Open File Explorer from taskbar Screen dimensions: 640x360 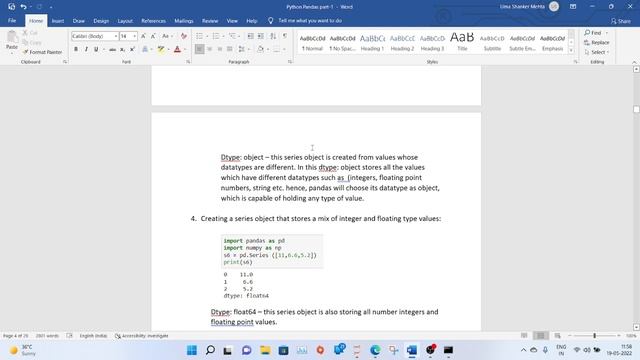pyautogui.click(x=265, y=350)
